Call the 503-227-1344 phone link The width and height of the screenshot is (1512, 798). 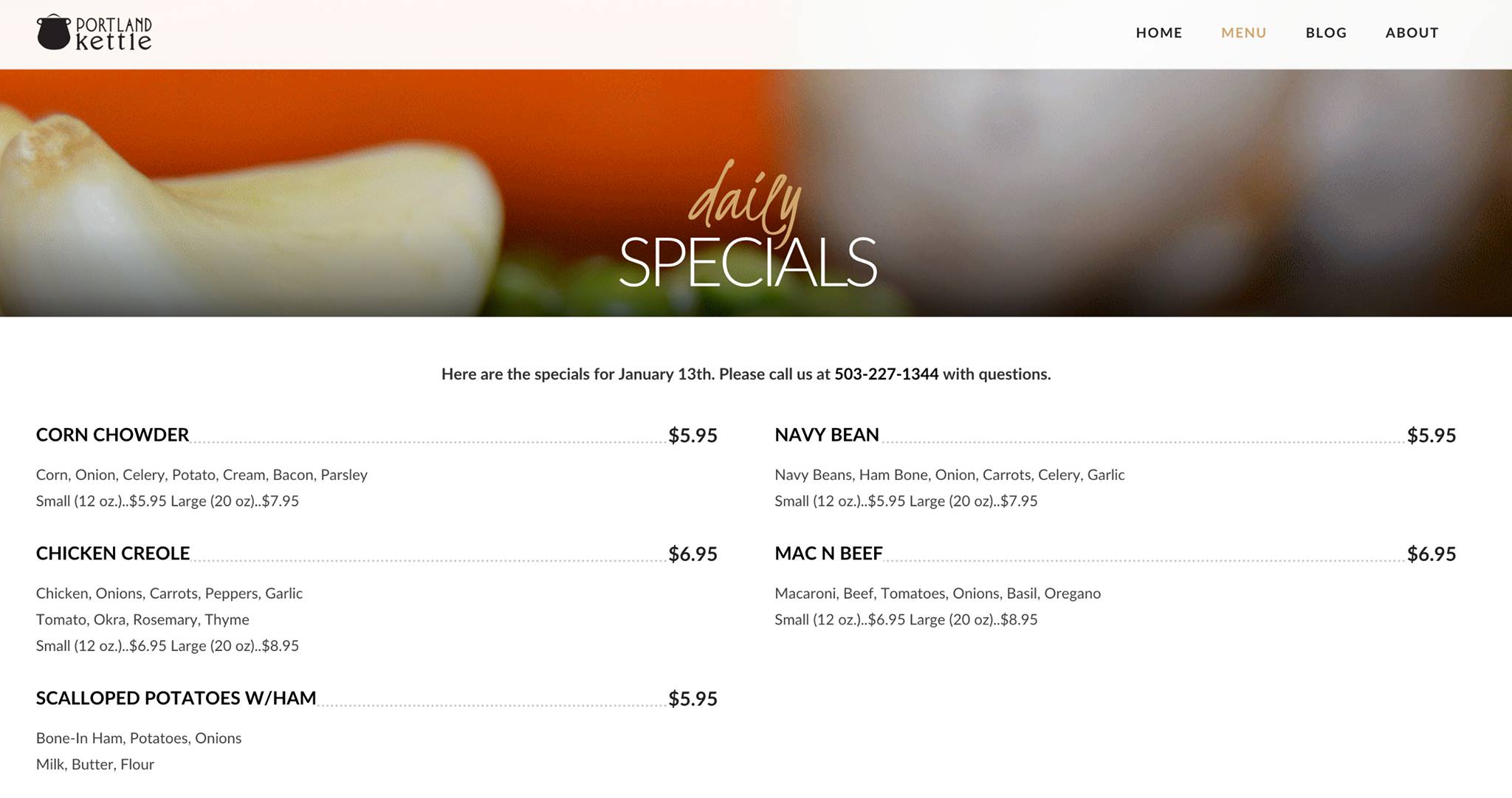click(886, 374)
